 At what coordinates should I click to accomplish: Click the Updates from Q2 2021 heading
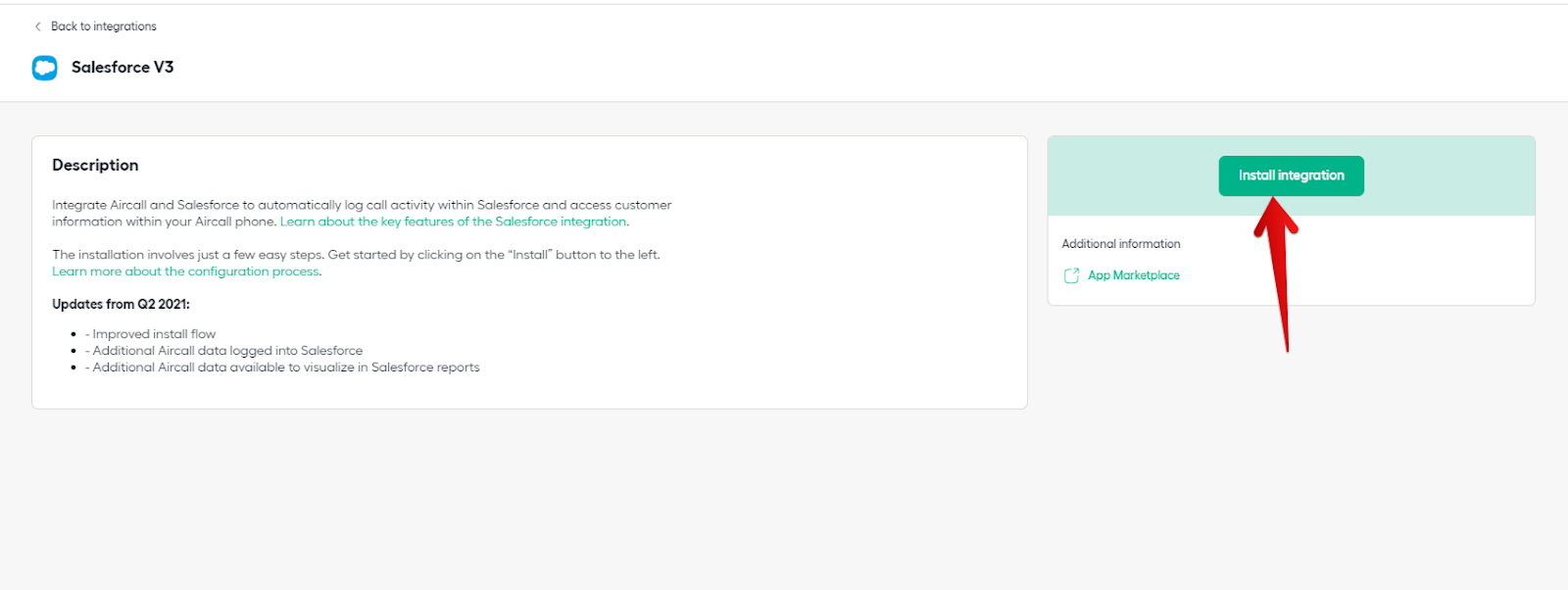(x=121, y=304)
